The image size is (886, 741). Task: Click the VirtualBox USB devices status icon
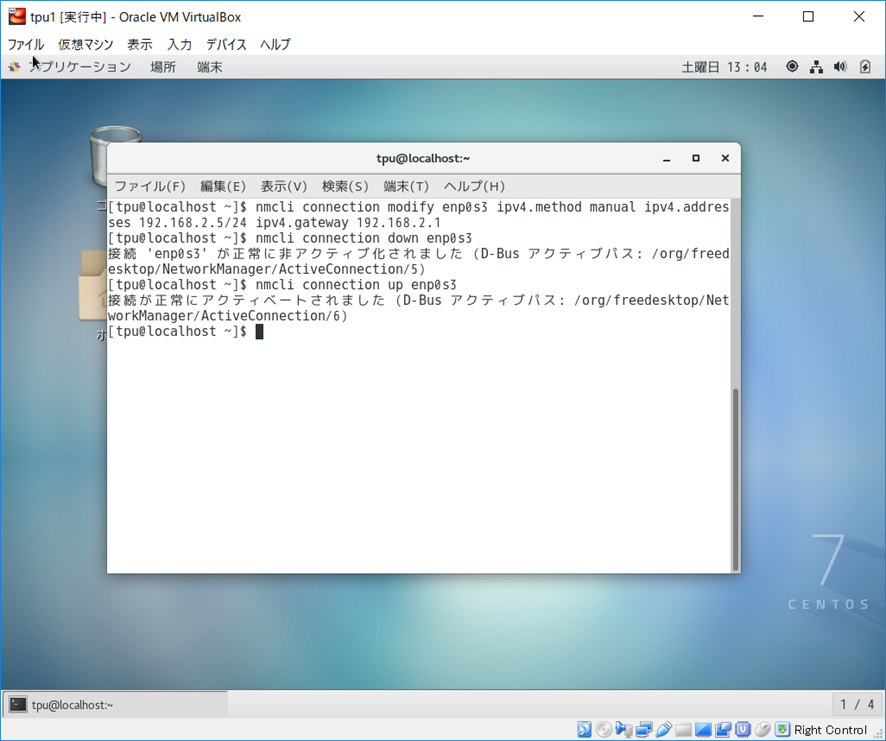(664, 730)
